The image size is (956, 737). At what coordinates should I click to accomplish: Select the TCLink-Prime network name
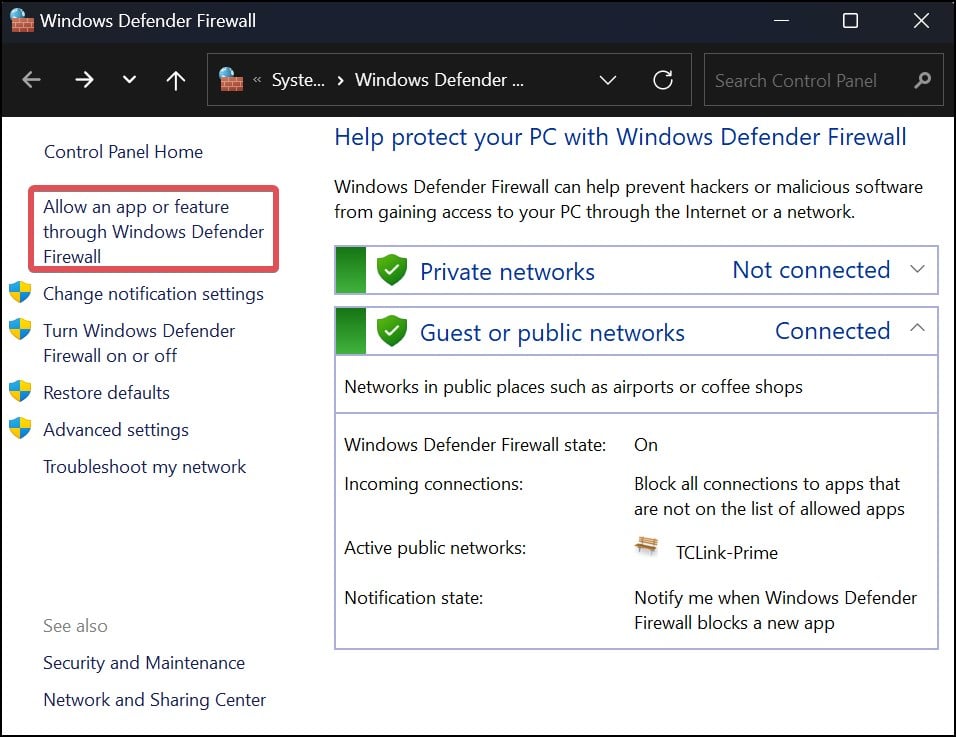tap(727, 553)
